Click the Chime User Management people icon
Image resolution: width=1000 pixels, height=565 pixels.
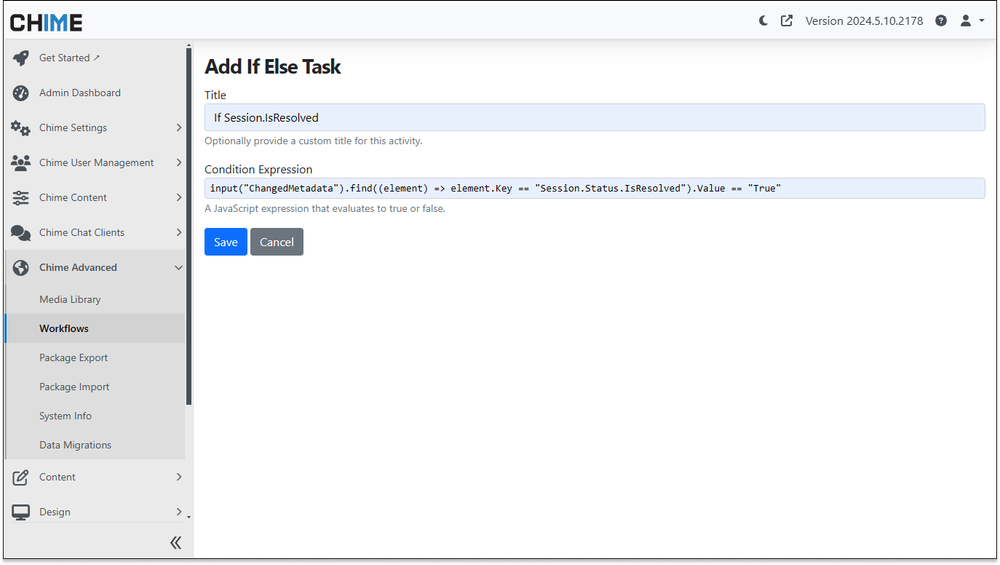click(x=21, y=163)
